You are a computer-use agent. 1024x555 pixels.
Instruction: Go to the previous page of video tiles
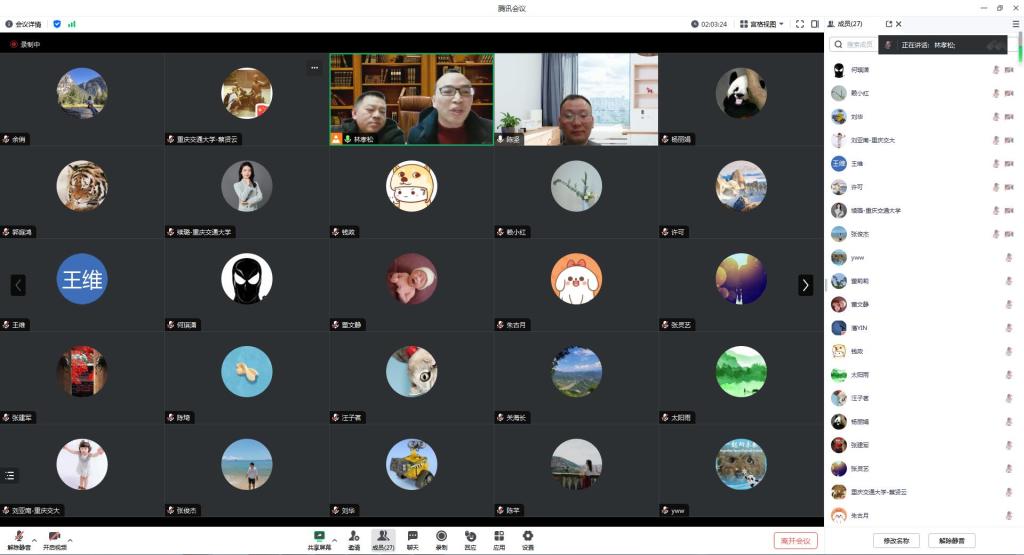(x=18, y=285)
